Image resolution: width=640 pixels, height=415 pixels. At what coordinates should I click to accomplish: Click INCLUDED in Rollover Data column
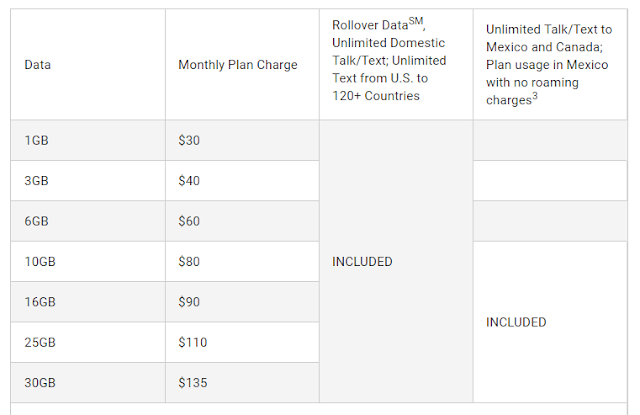(362, 262)
